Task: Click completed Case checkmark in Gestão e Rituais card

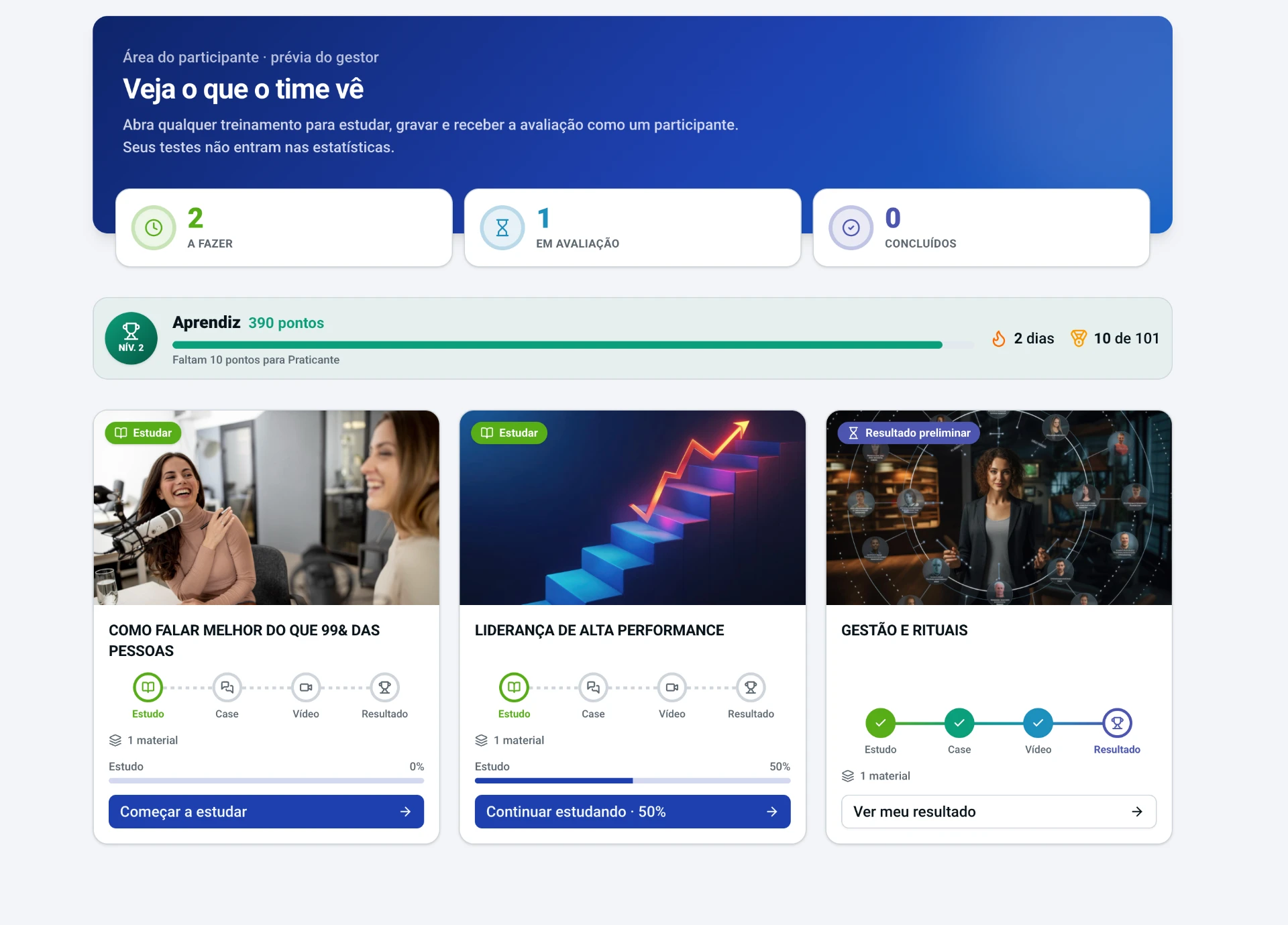Action: [959, 723]
